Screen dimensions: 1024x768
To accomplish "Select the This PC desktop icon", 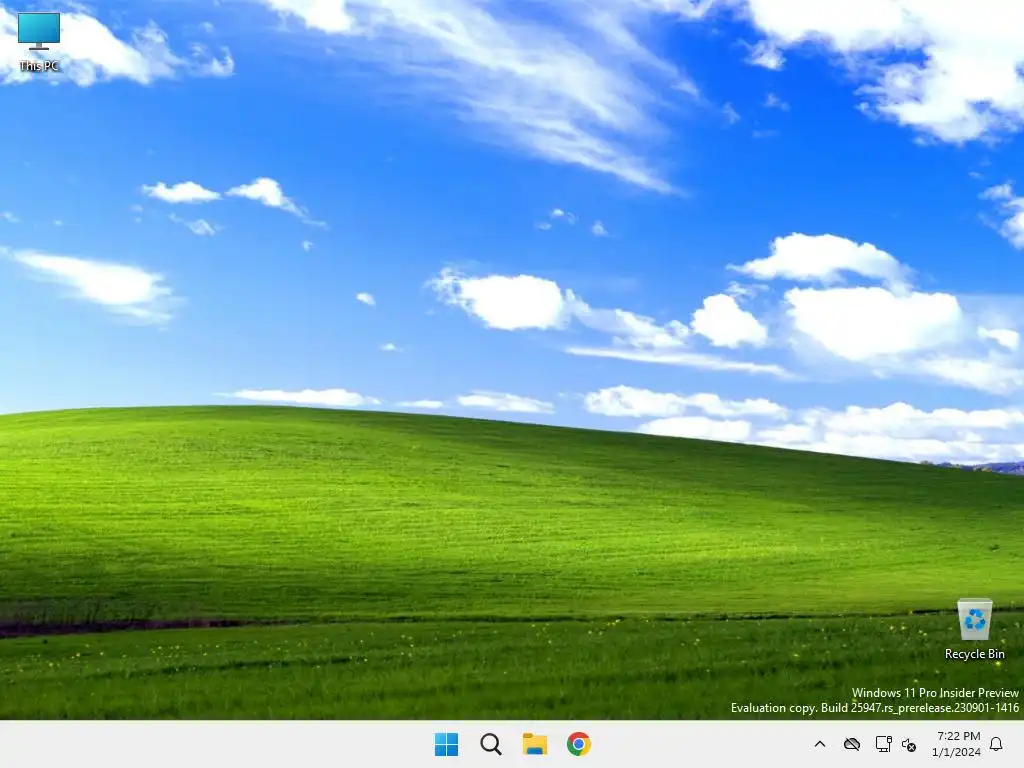I will (x=39, y=42).
